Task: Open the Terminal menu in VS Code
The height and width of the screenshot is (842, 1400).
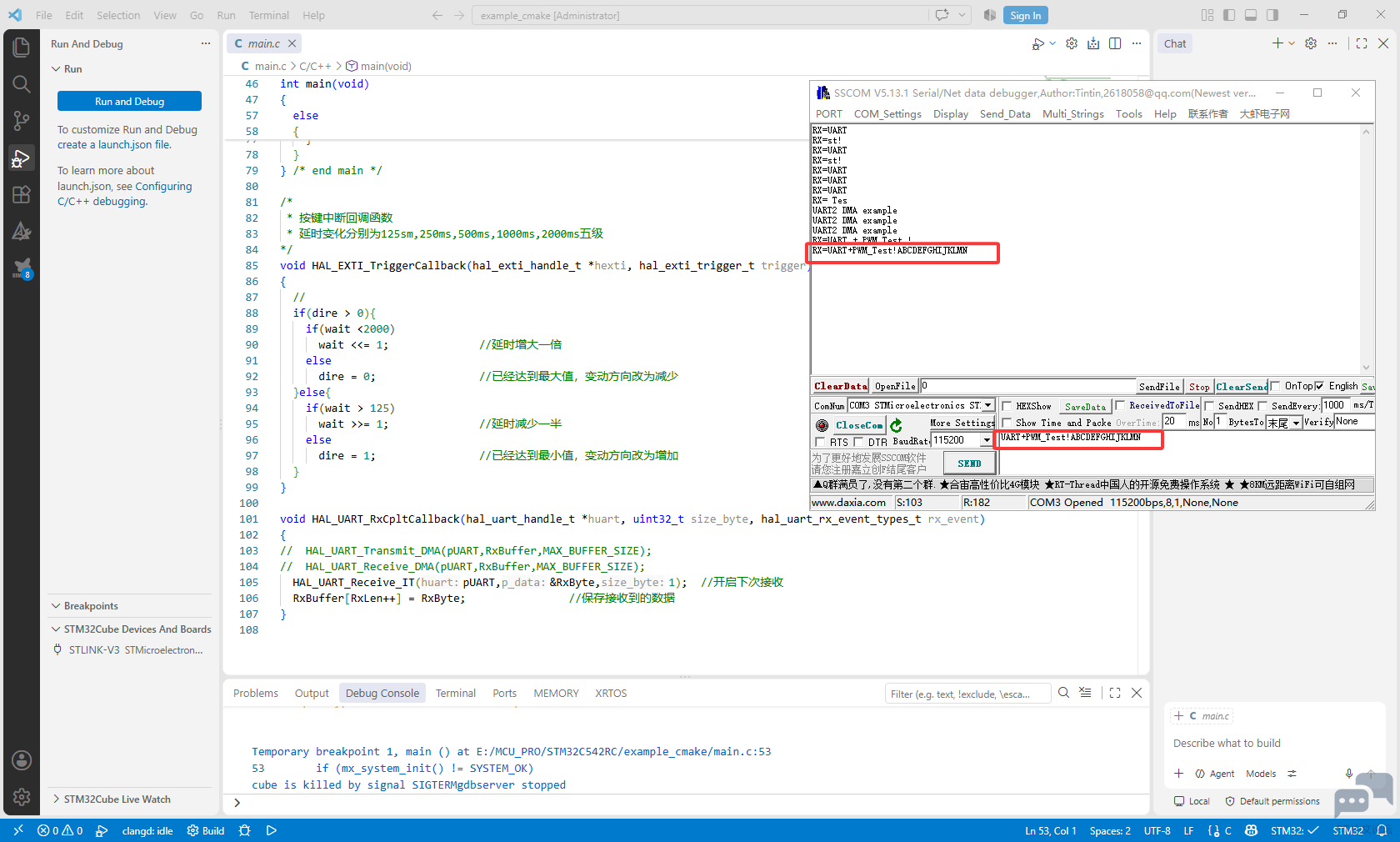Action: coord(268,15)
